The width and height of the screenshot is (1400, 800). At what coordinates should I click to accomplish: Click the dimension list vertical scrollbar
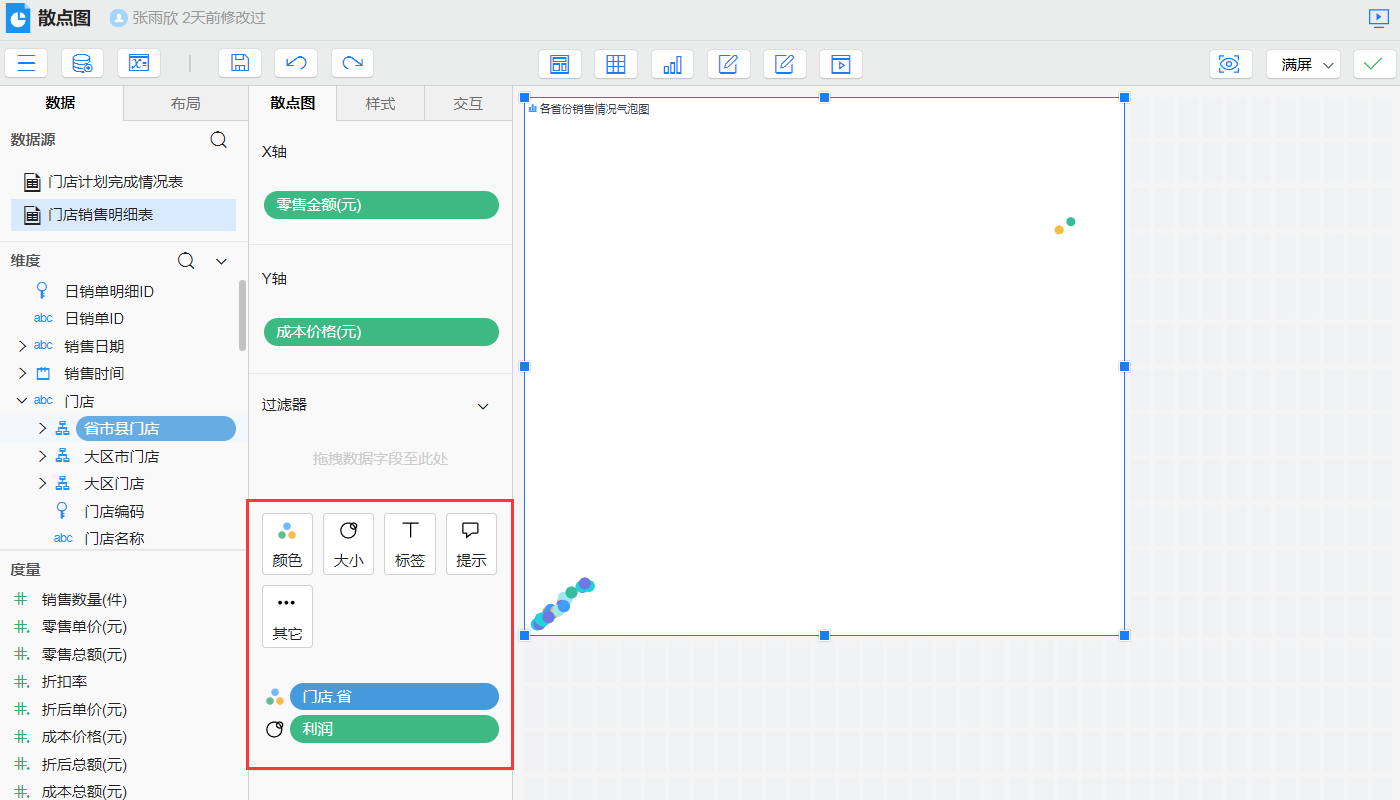(x=242, y=315)
